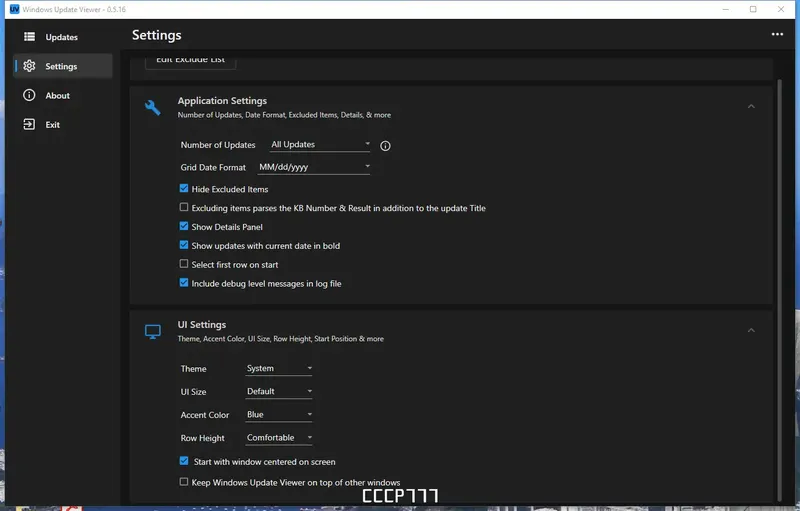800x511 pixels.
Task: Toggle Show Details Panel checkbox
Action: pyautogui.click(x=184, y=227)
